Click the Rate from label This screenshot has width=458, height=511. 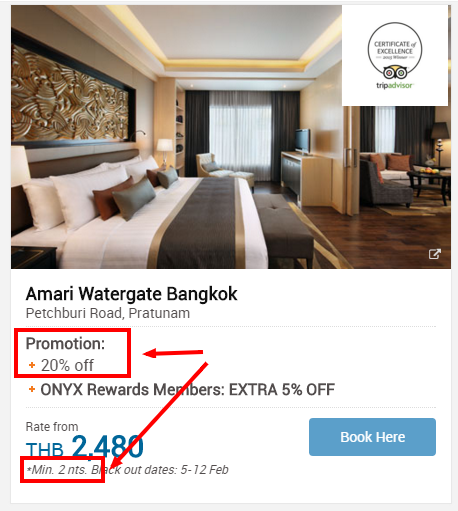(52, 427)
